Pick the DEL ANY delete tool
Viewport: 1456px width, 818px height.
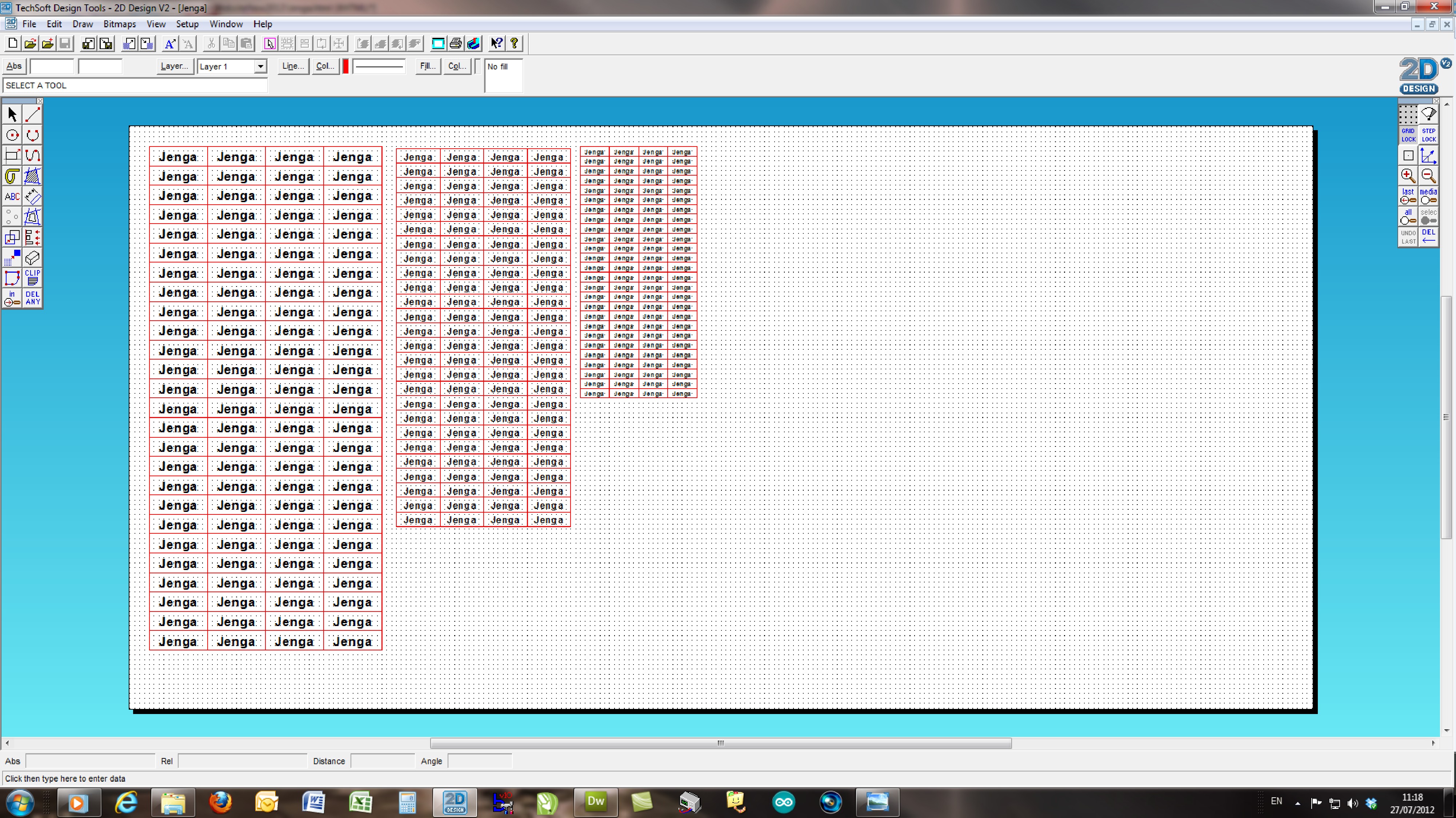point(33,298)
